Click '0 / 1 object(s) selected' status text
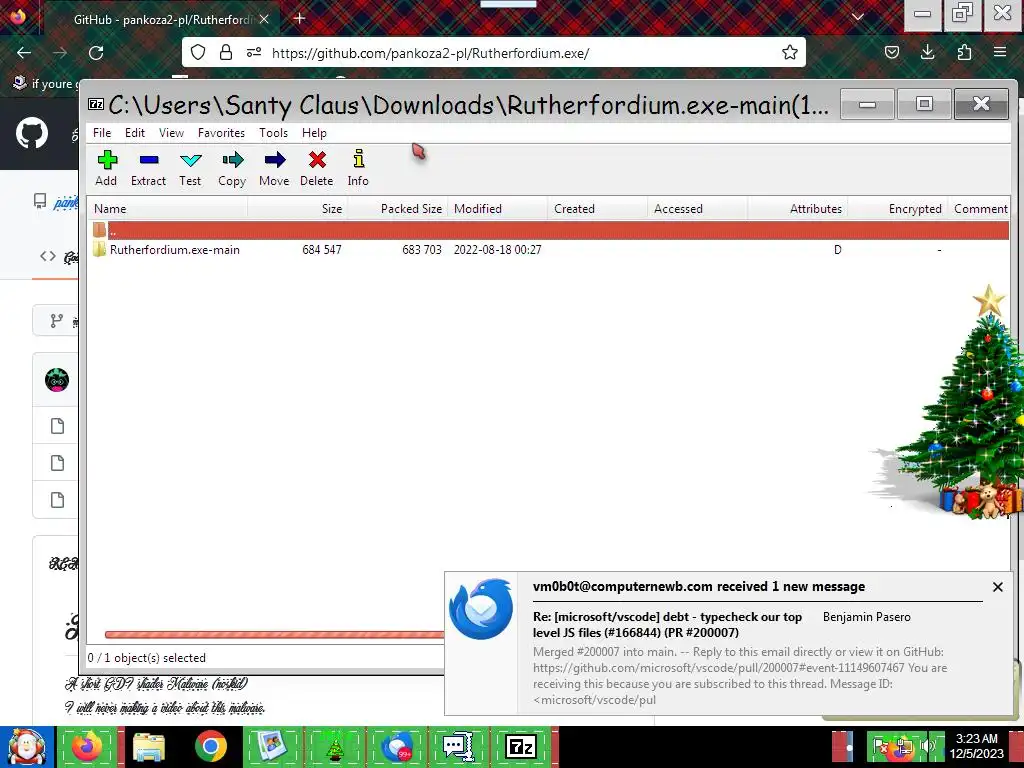 tap(146, 658)
